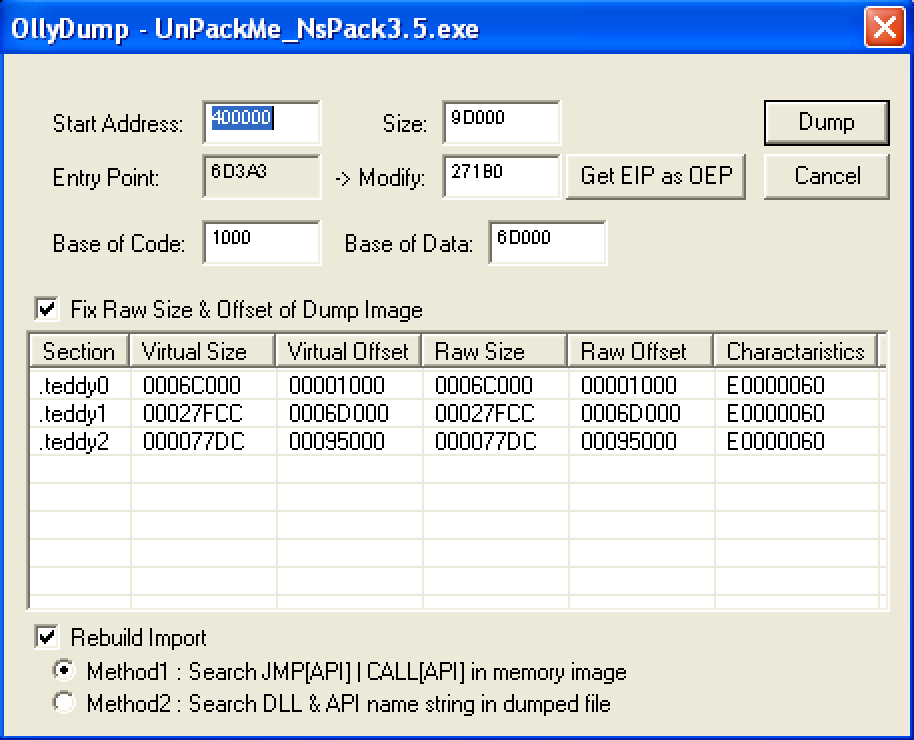The width and height of the screenshot is (914, 740).
Task: Edit the Modify OEP field
Action: point(501,176)
